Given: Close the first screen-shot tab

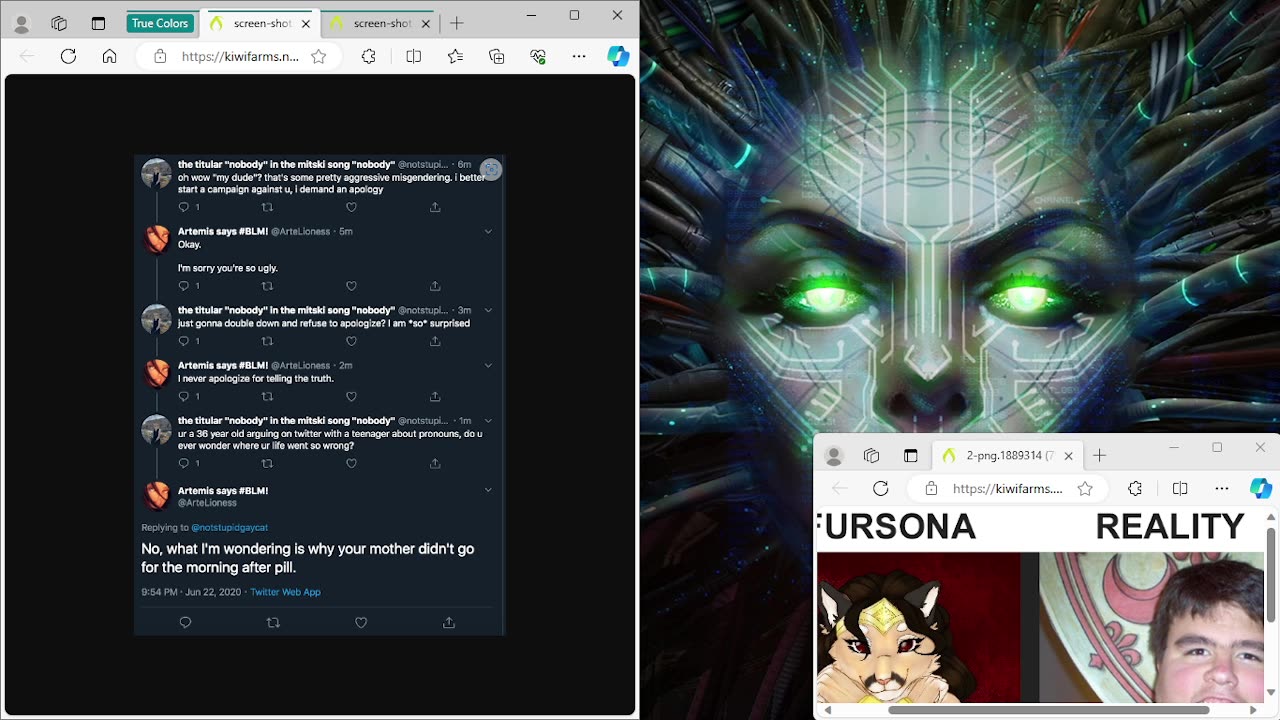Looking at the screenshot, I should pos(306,23).
